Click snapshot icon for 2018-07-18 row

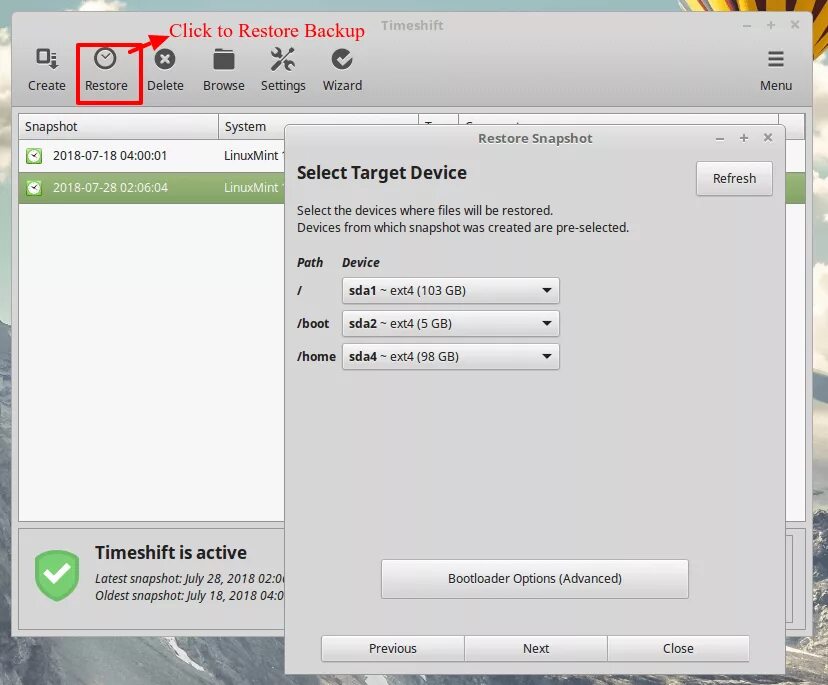(x=34, y=156)
